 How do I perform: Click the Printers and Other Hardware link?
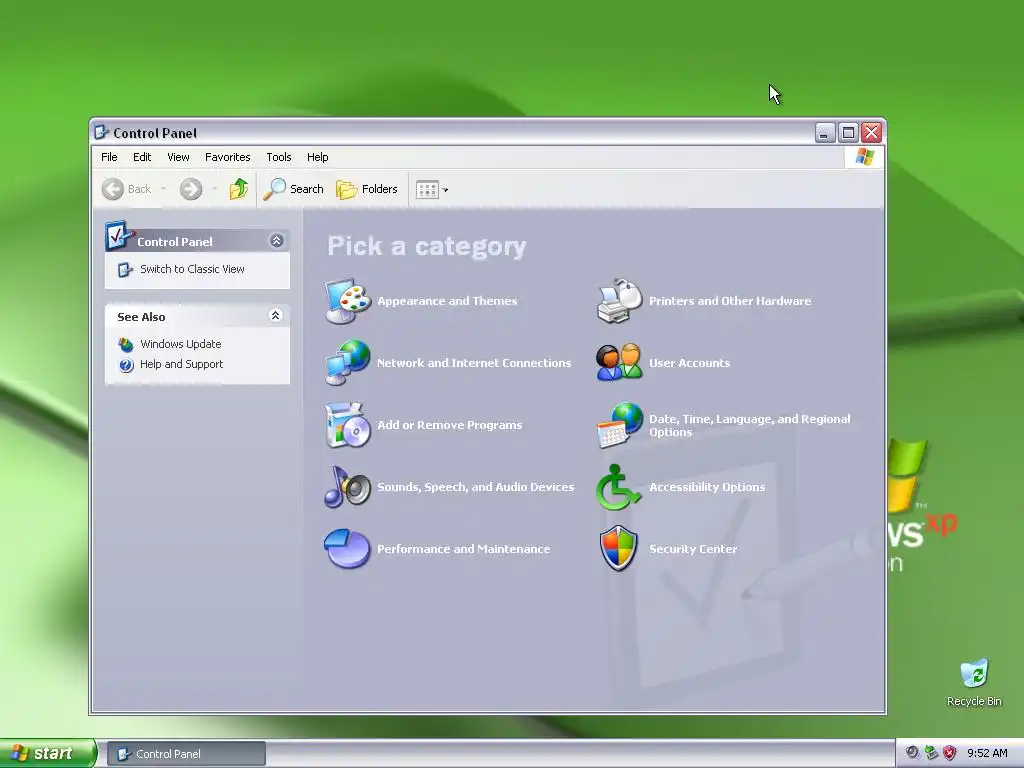click(730, 301)
